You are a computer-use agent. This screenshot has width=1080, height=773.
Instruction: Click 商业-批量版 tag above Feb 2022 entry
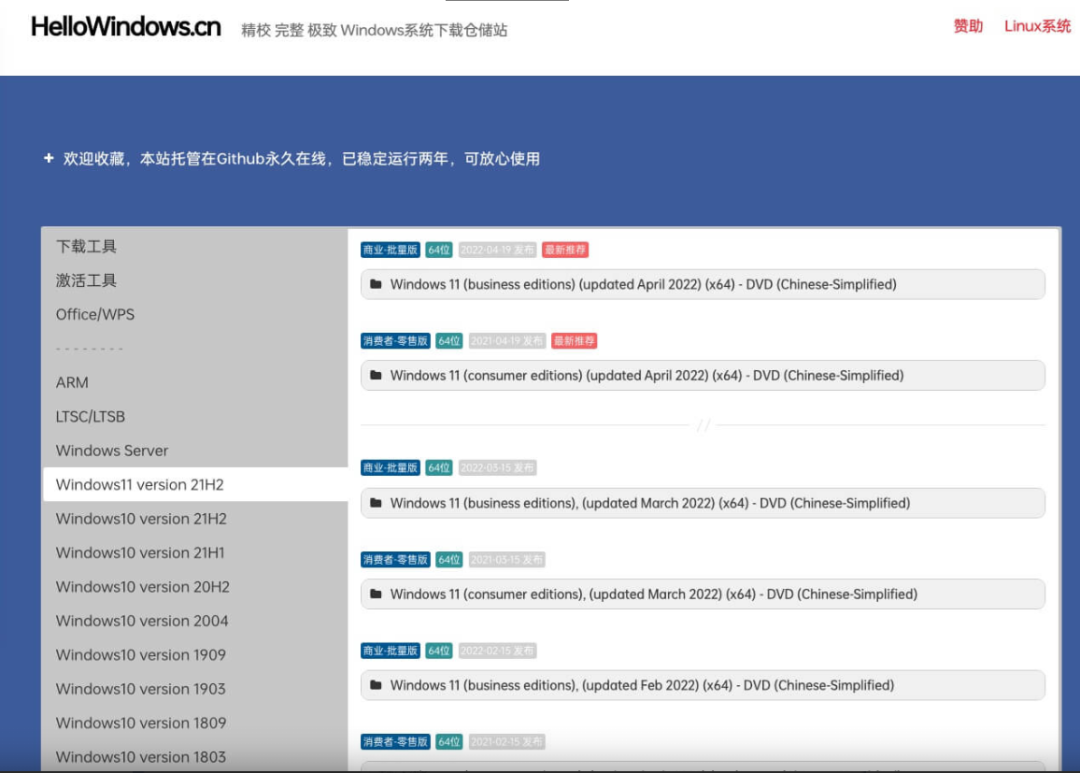[x=391, y=651]
